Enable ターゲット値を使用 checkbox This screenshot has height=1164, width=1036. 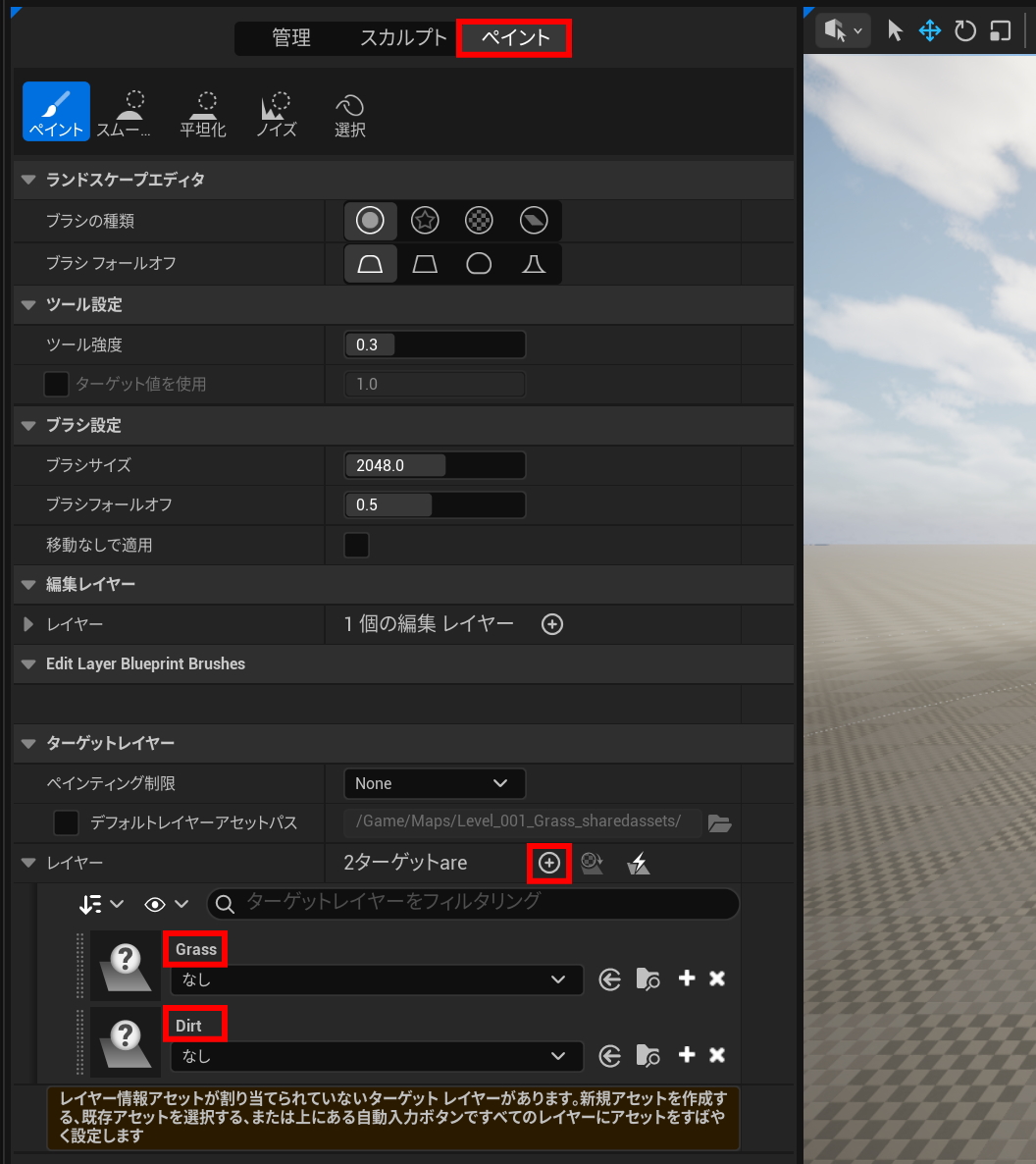(x=56, y=384)
